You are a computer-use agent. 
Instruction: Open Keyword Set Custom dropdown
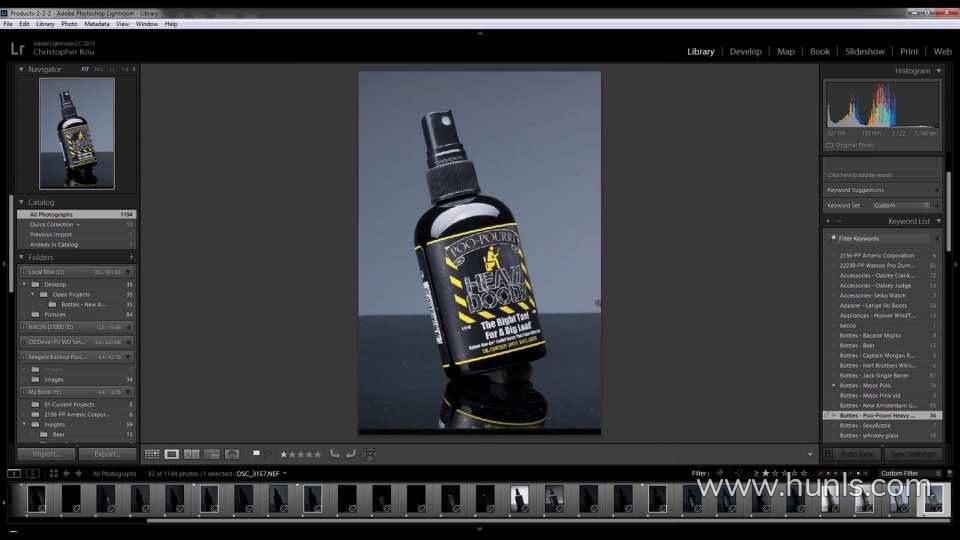pos(900,205)
